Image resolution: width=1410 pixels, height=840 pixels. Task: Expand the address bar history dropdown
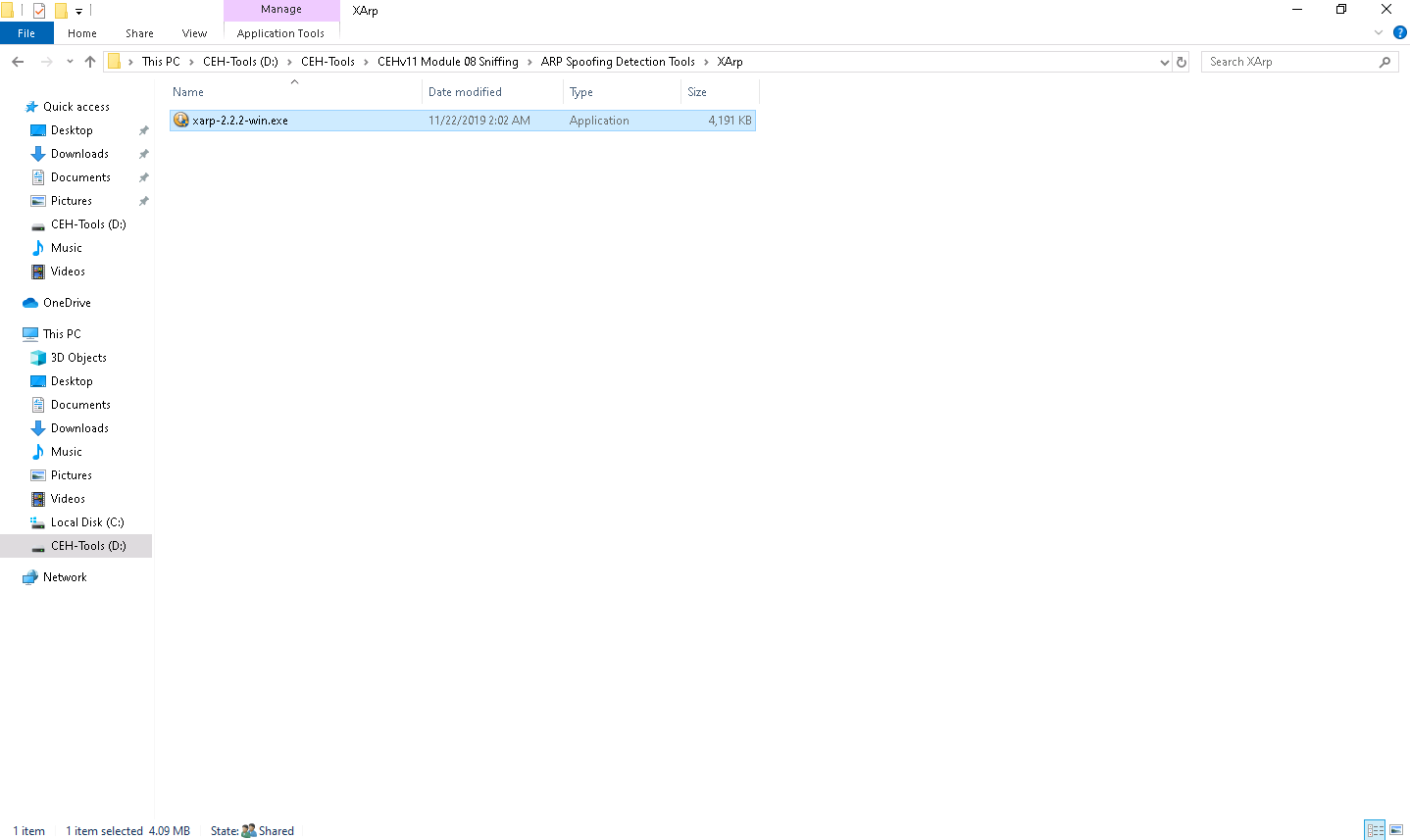1164,62
